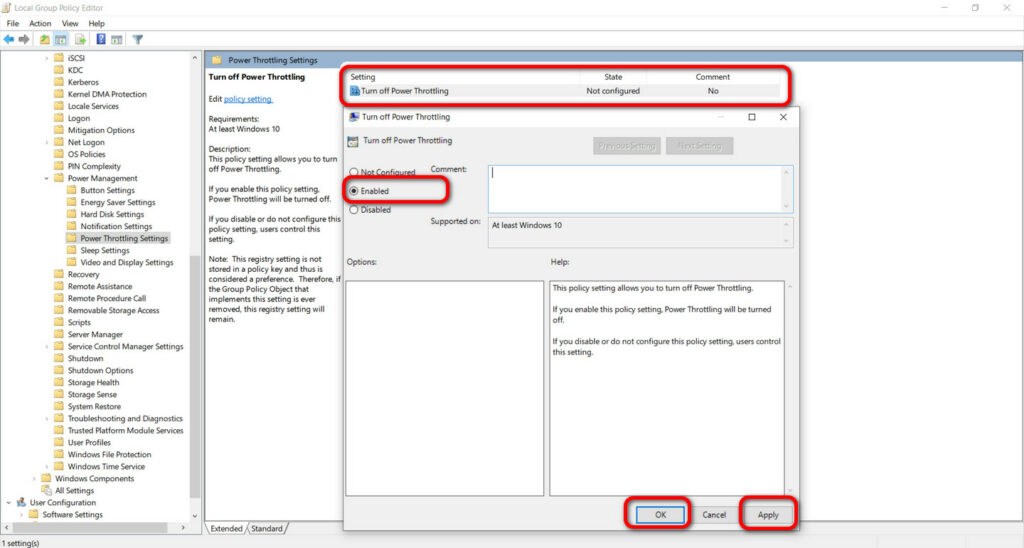Switch to the Standard tab
The image size is (1024, 548).
(267, 528)
